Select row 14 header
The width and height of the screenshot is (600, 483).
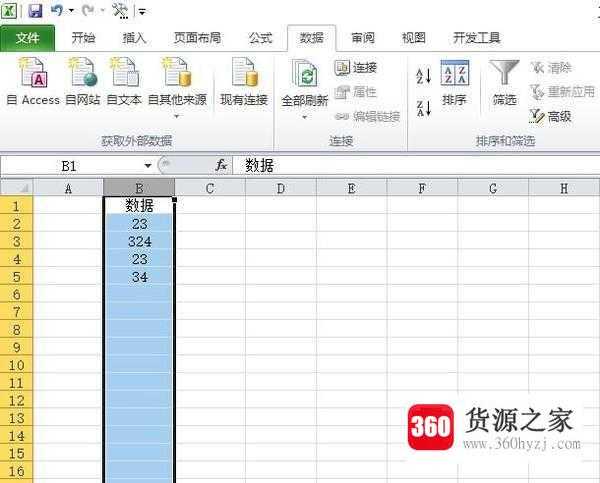[16, 436]
